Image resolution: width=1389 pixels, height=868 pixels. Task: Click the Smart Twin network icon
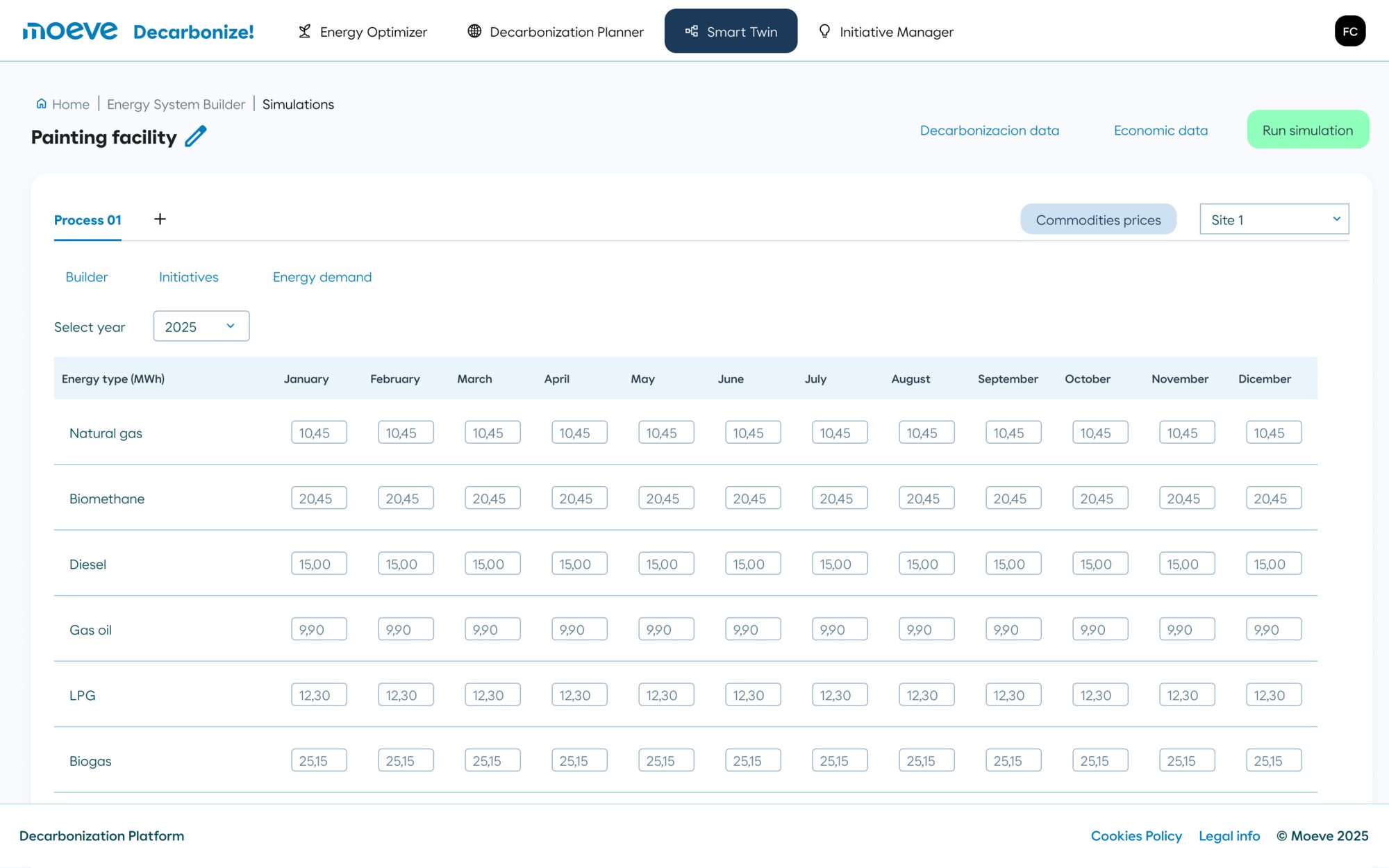pos(692,31)
